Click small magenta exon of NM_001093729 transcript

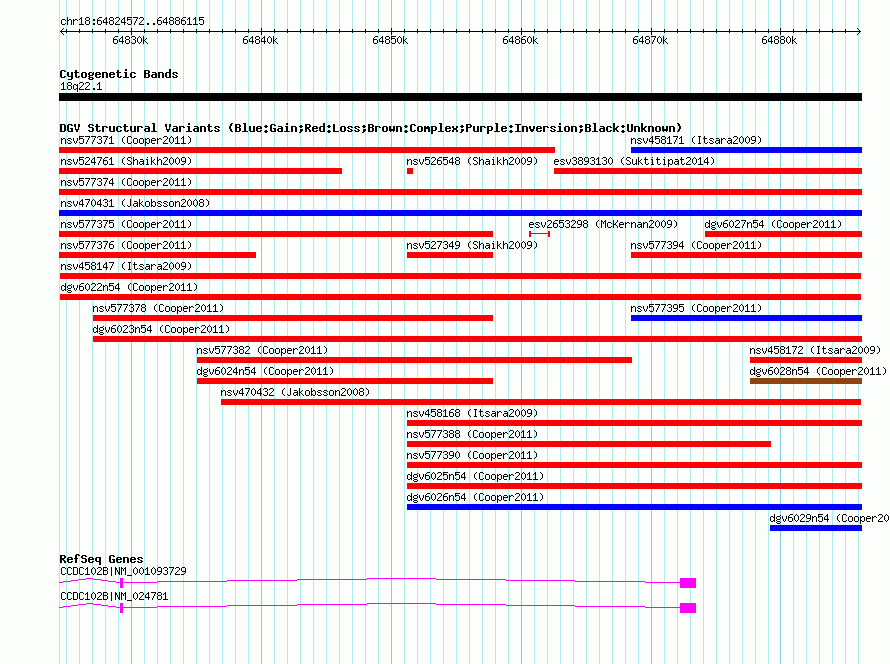(121, 583)
